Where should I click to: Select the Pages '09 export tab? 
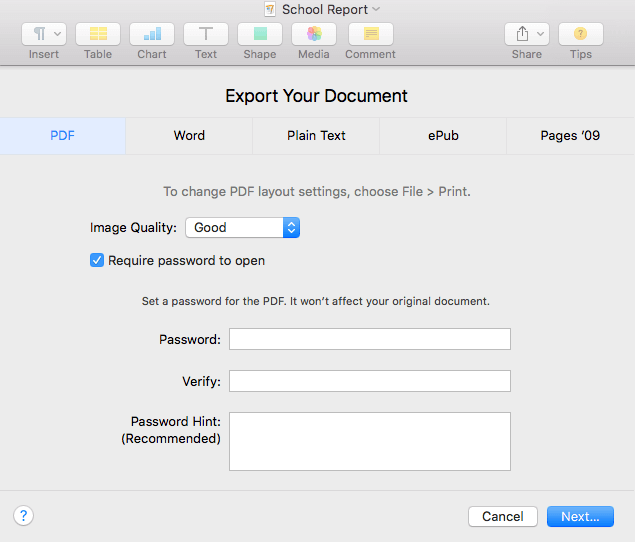point(570,136)
